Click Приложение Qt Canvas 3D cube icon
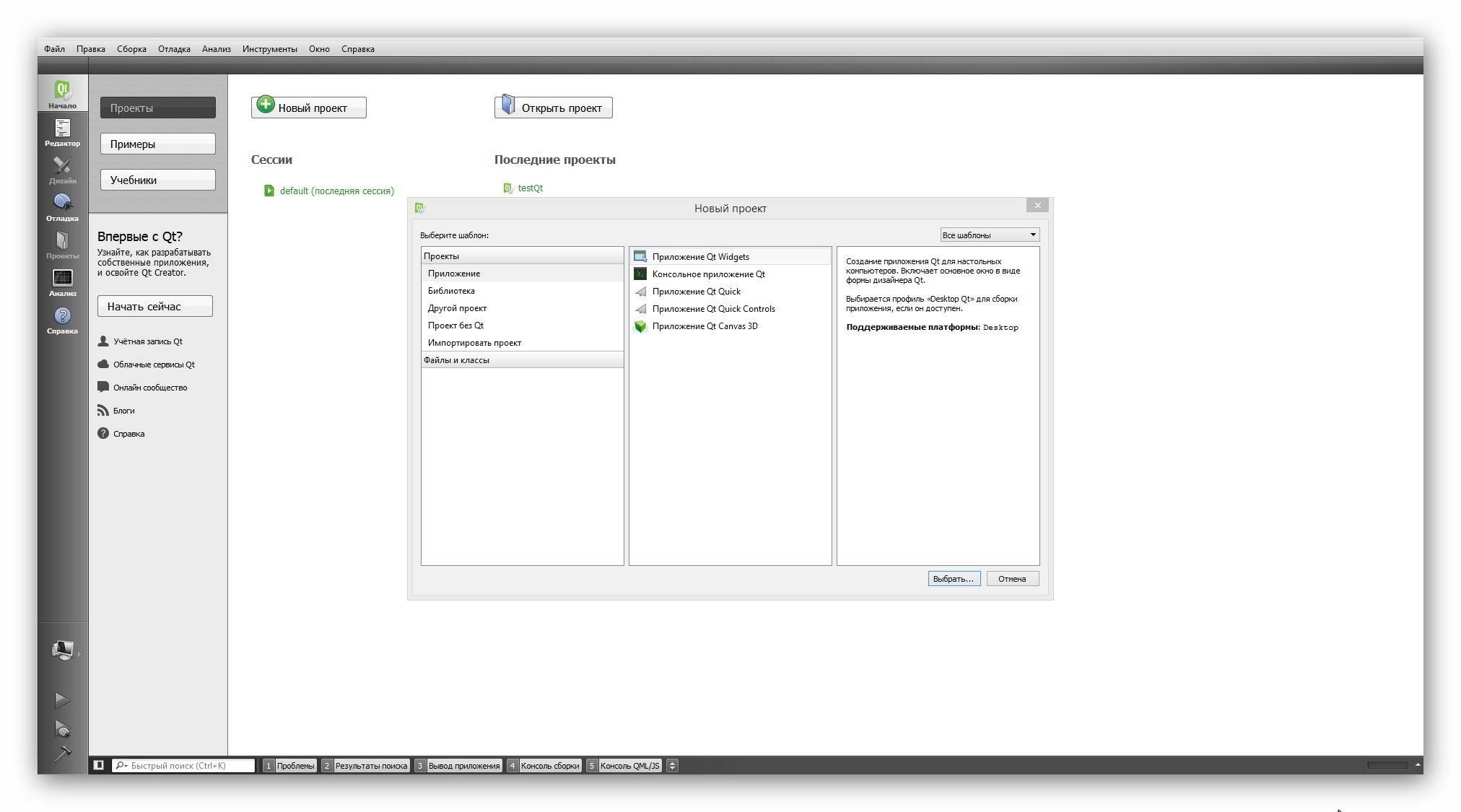Image resolution: width=1461 pixels, height=812 pixels. [640, 326]
